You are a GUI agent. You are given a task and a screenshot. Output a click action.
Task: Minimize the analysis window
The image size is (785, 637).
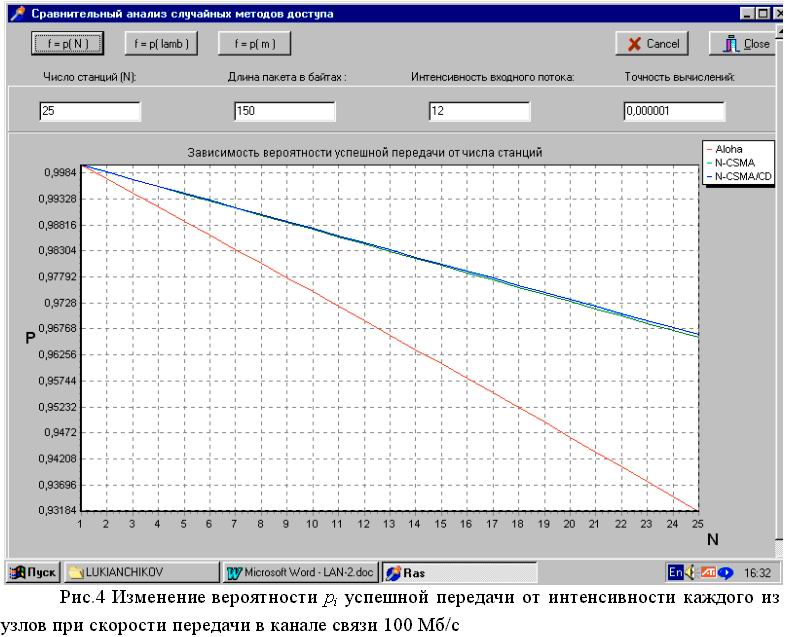tap(747, 14)
